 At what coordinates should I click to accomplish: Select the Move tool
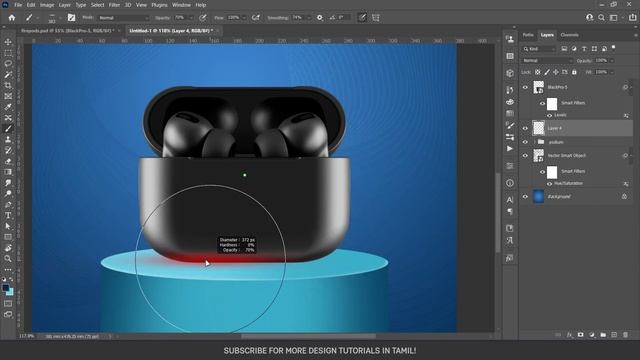[8, 42]
